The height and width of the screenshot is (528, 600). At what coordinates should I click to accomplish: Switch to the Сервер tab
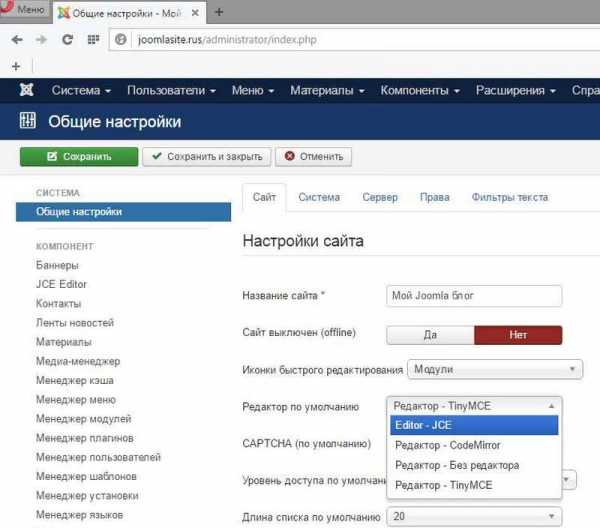(380, 197)
